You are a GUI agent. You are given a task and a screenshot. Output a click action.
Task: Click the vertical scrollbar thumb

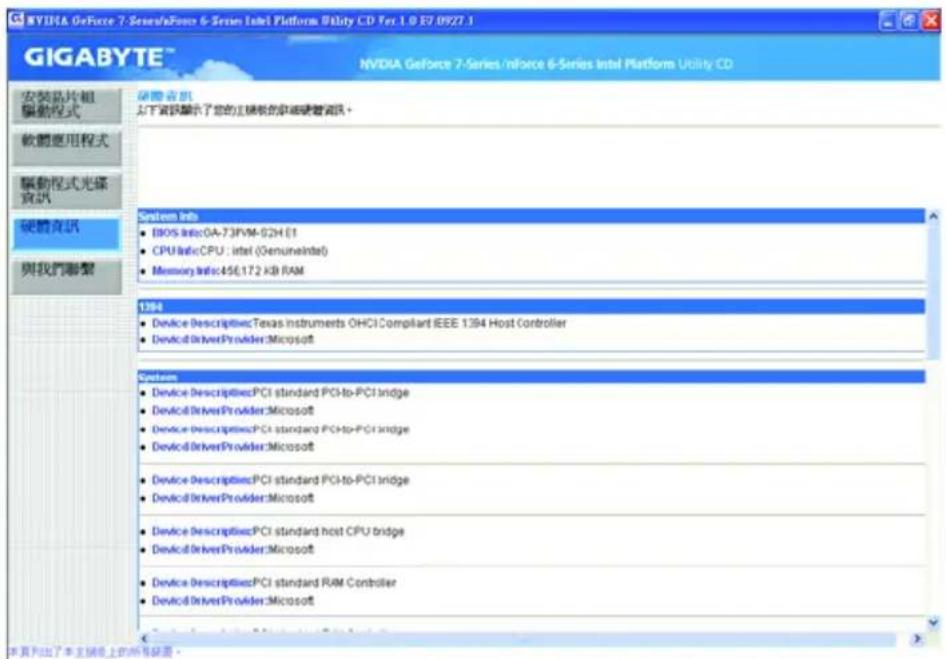(x=933, y=291)
